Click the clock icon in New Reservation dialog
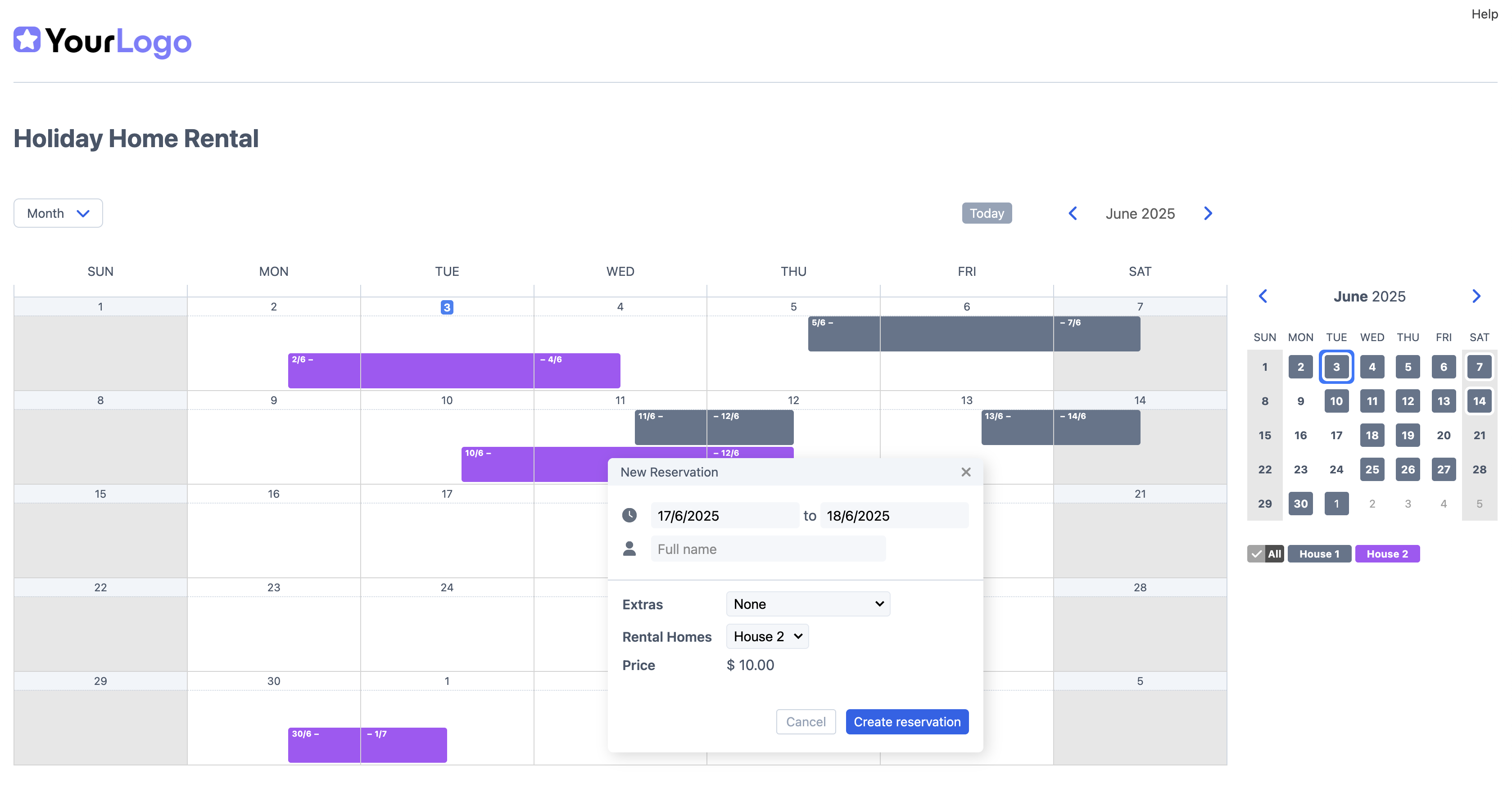 630,515
